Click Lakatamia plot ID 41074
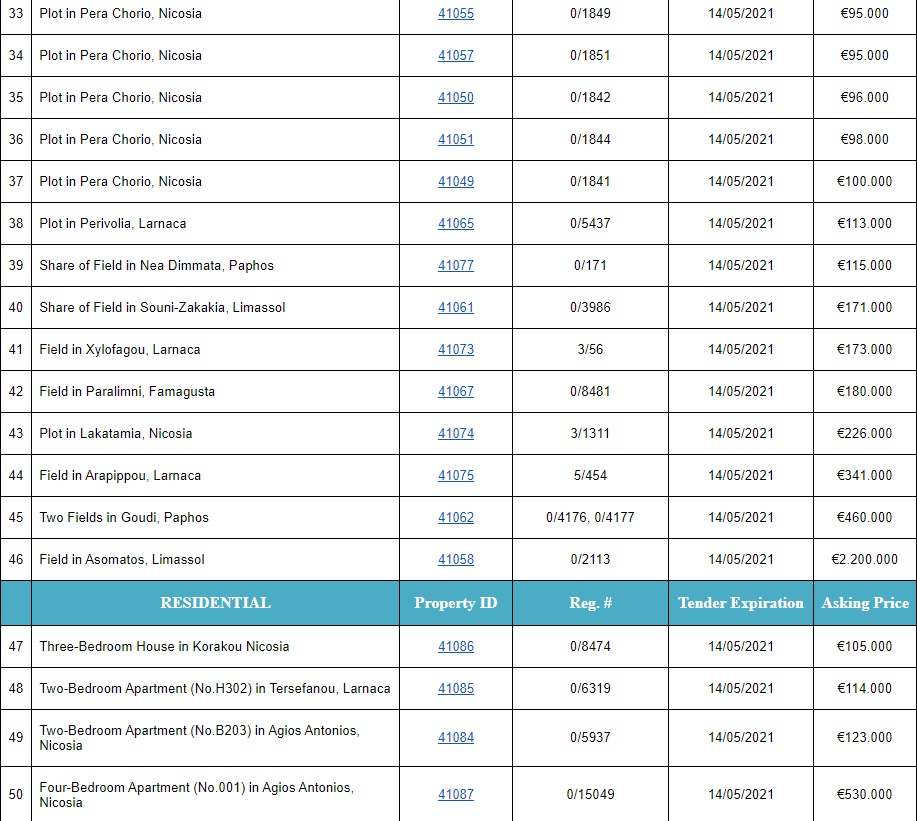Viewport: 917px width, 821px height. [456, 434]
